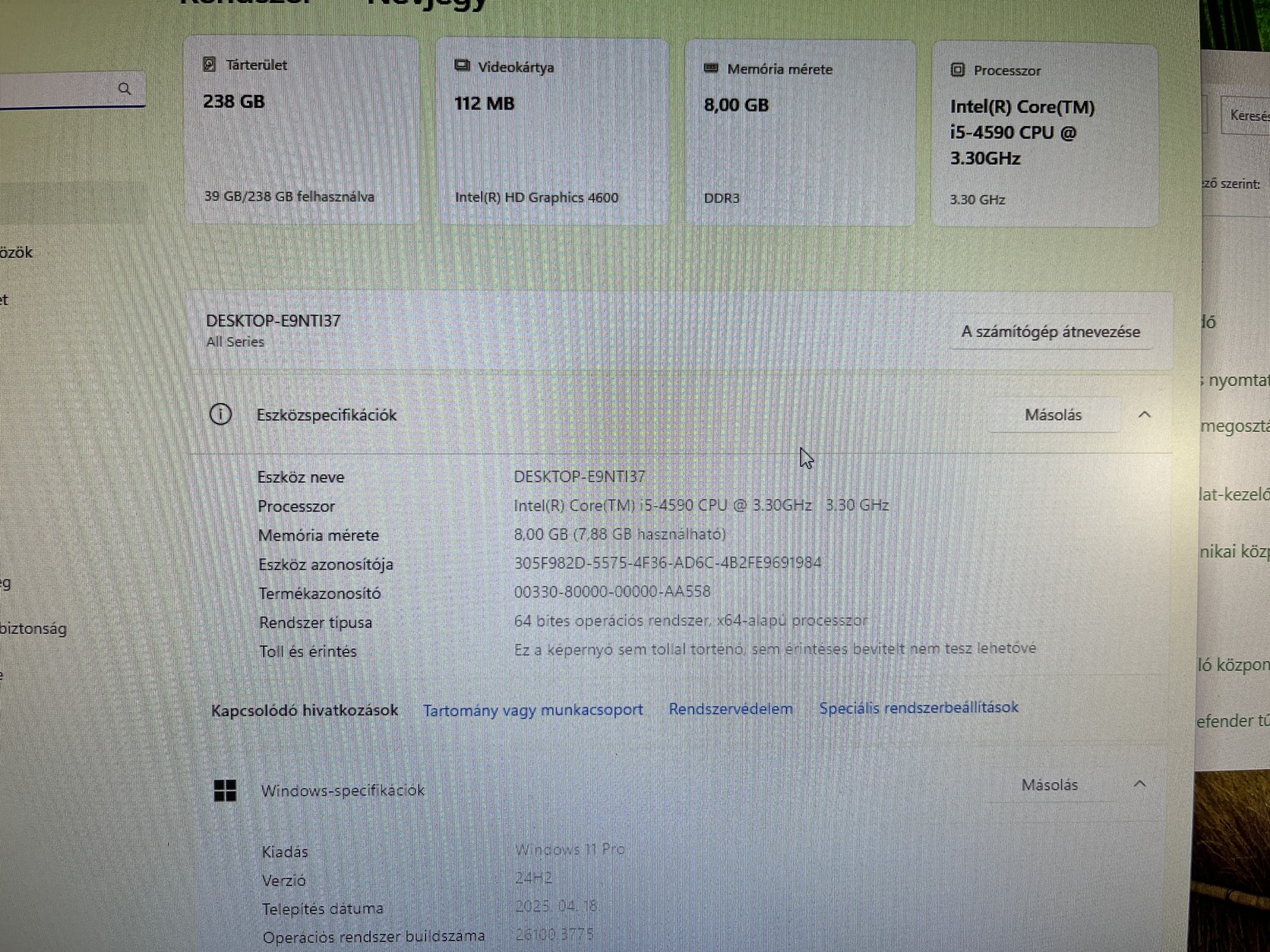Select the 8,00 GB (7,88 GB használható) value
This screenshot has width=1270, height=952.
[620, 534]
